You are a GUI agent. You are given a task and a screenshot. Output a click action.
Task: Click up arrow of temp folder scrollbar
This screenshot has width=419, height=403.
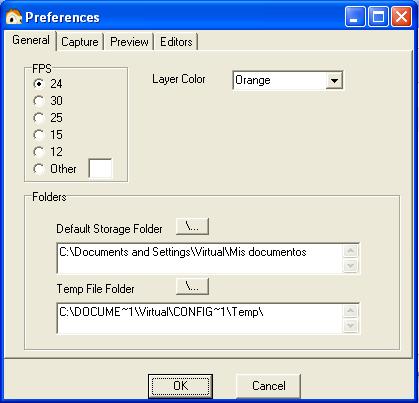(x=351, y=311)
